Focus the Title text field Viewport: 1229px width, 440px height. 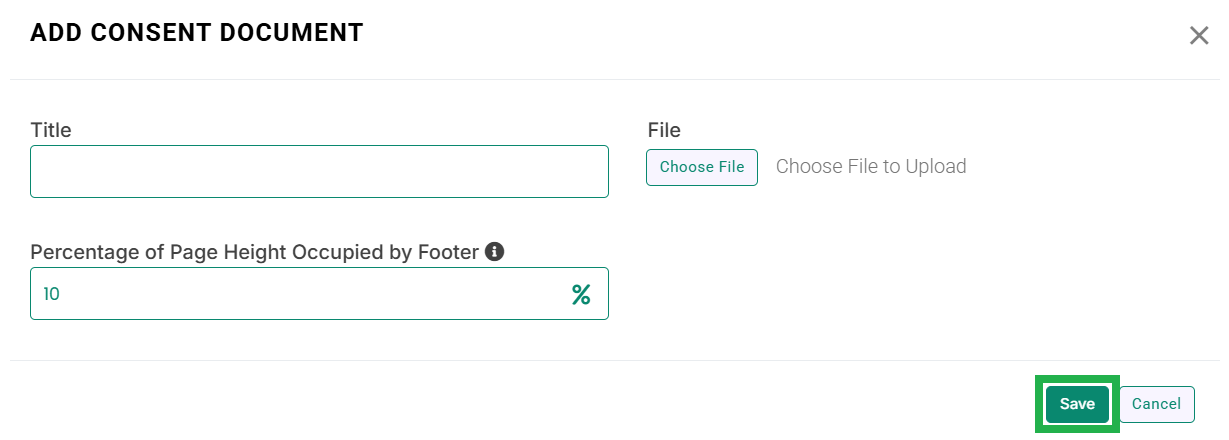(x=319, y=171)
